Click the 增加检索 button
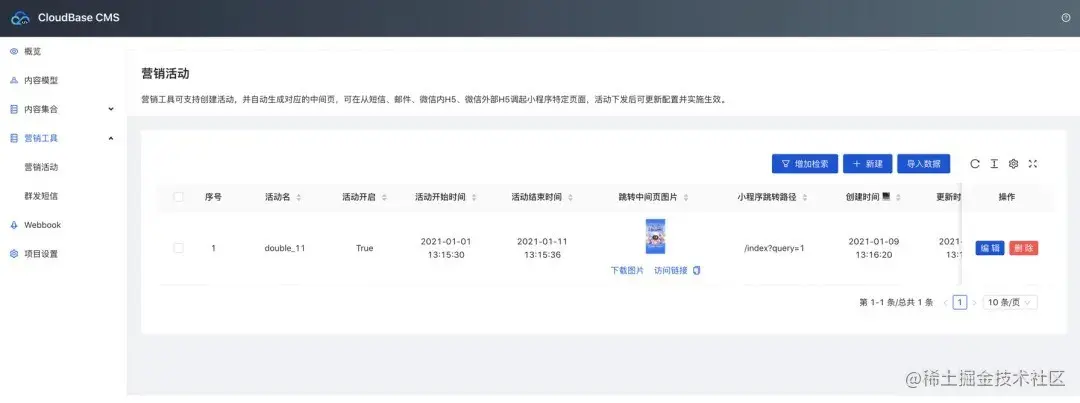Viewport: 1080px width, 403px height. [804, 164]
